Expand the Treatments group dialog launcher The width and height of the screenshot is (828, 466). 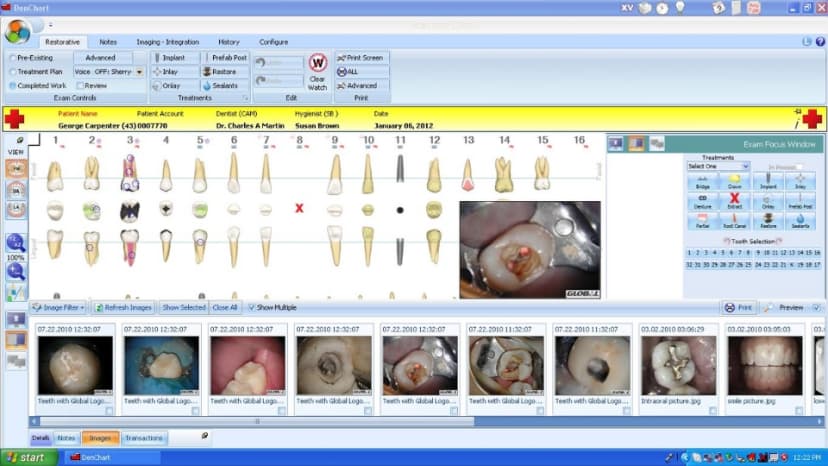click(245, 98)
